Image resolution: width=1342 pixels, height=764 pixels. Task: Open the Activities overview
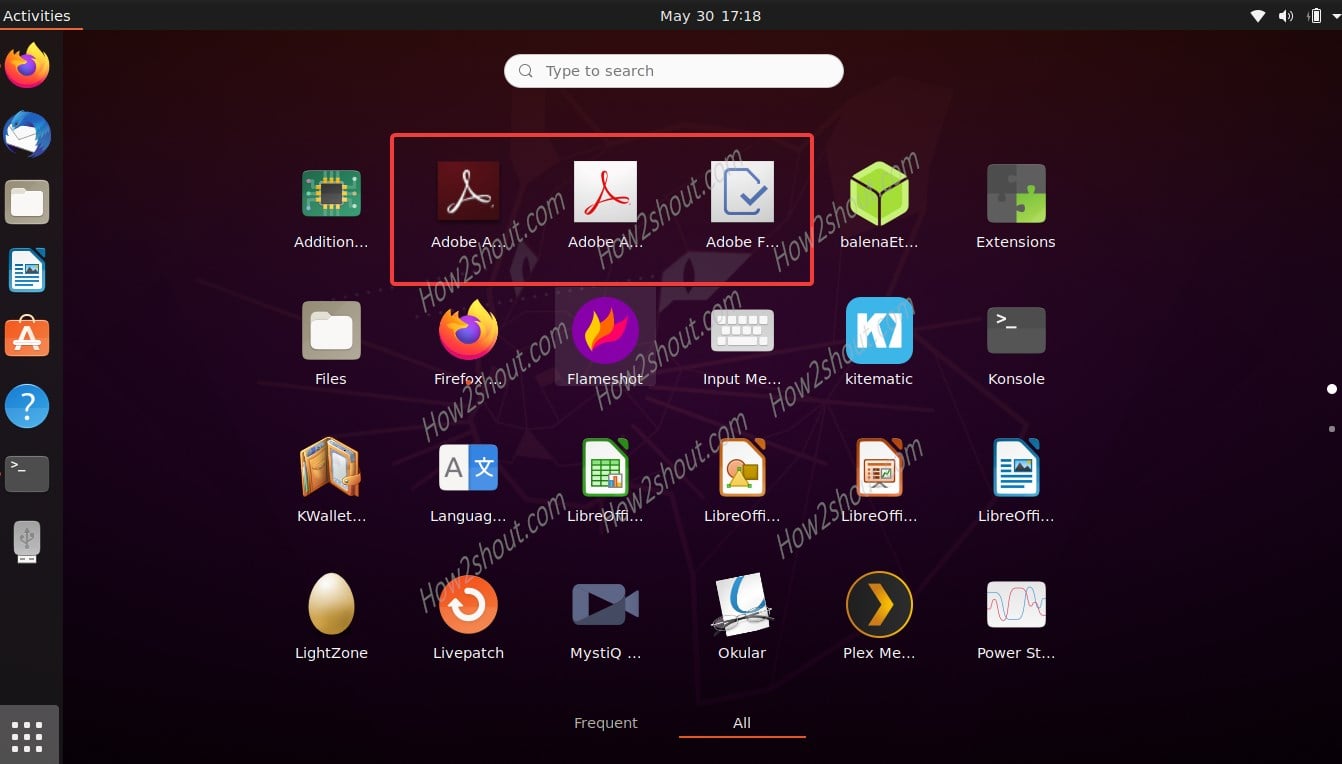35,15
